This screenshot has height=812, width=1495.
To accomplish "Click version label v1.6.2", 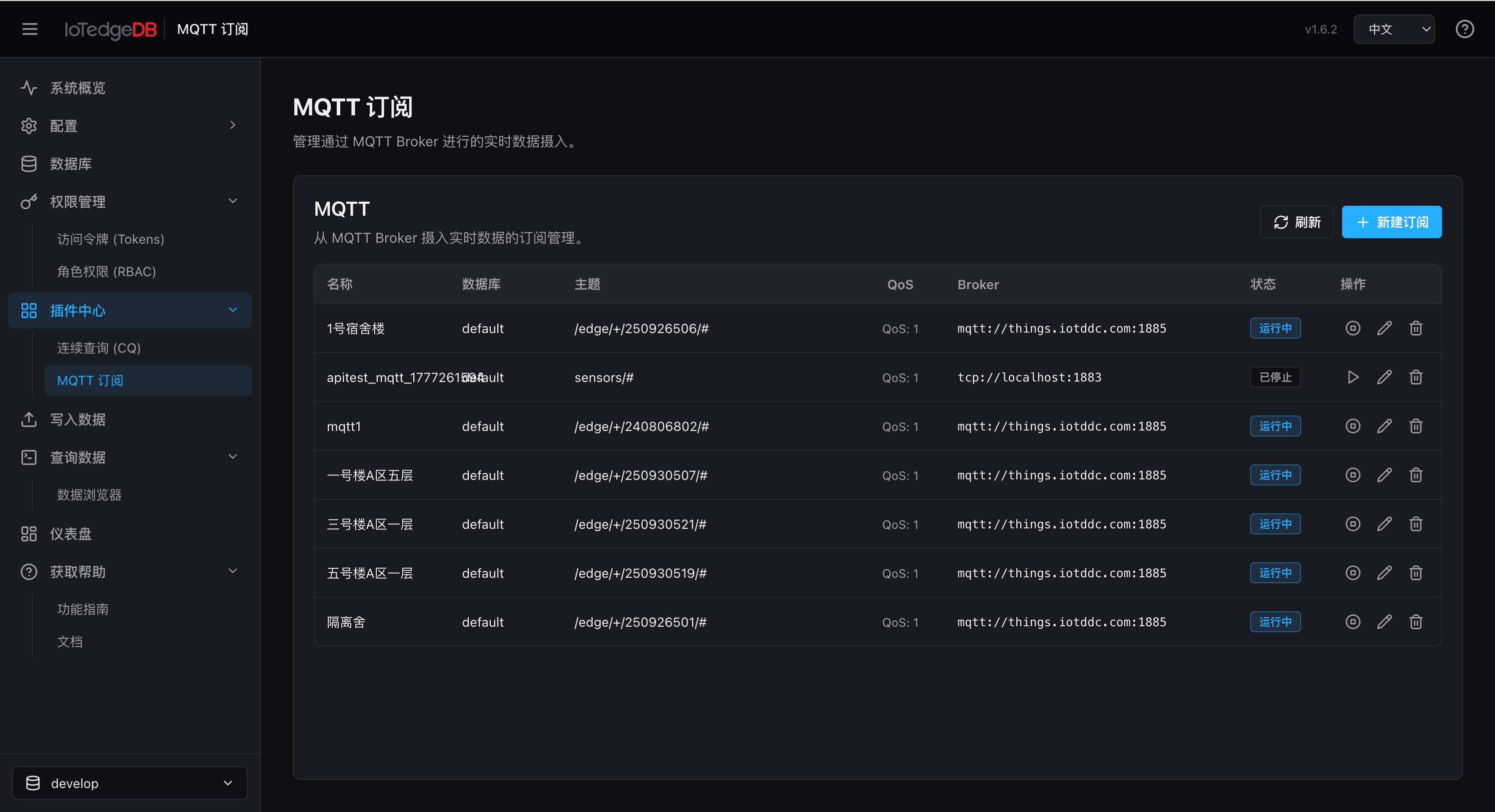I will pos(1321,29).
